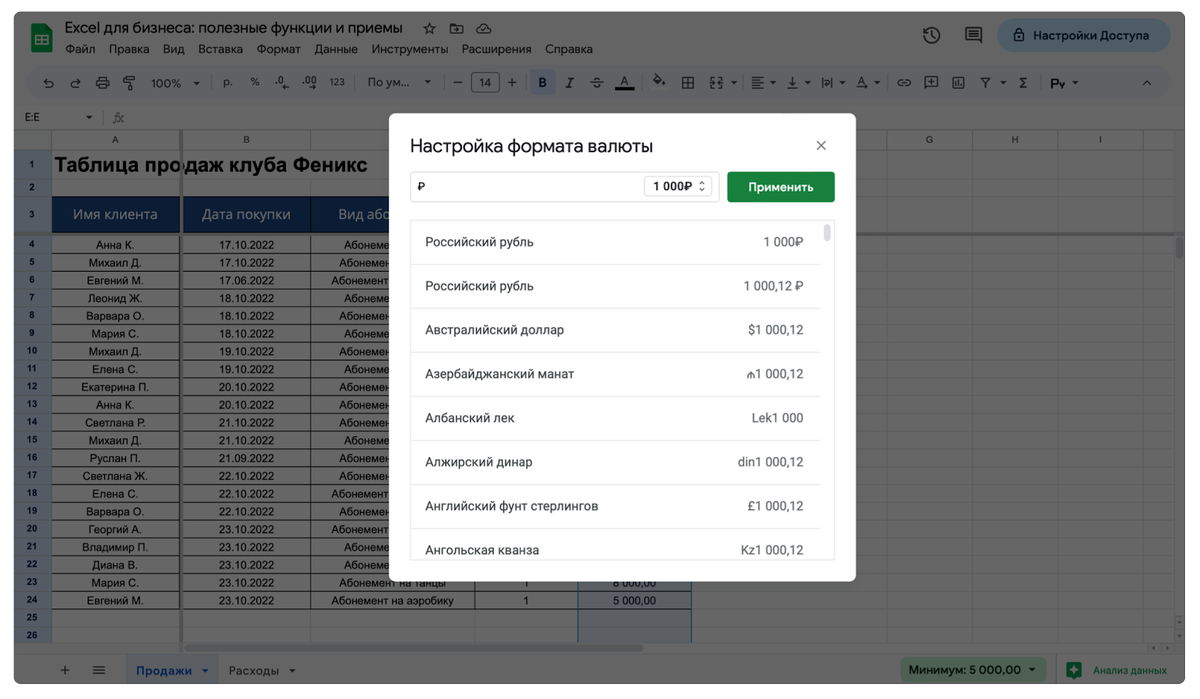Open the E:E name box dropdown
1200x699 pixels.
coord(88,117)
